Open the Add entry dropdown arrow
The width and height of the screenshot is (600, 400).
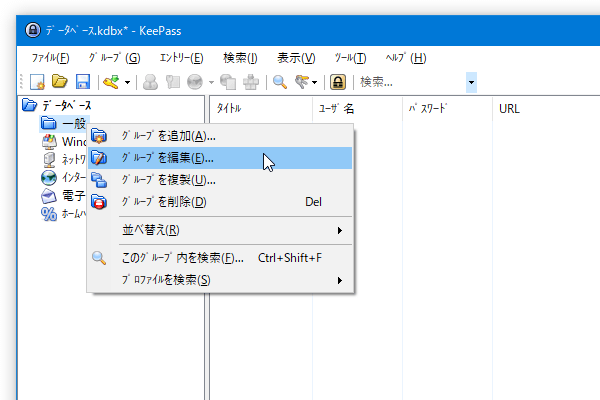pyautogui.click(x=127, y=82)
